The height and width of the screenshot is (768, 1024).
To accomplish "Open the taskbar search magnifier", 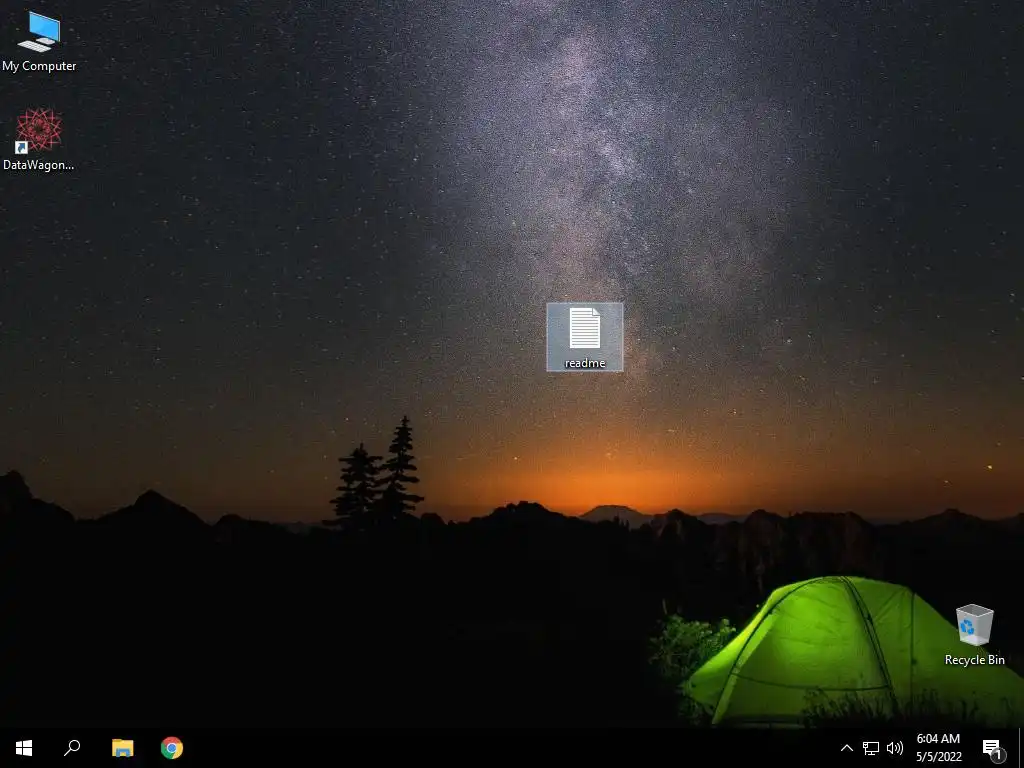I will point(72,748).
